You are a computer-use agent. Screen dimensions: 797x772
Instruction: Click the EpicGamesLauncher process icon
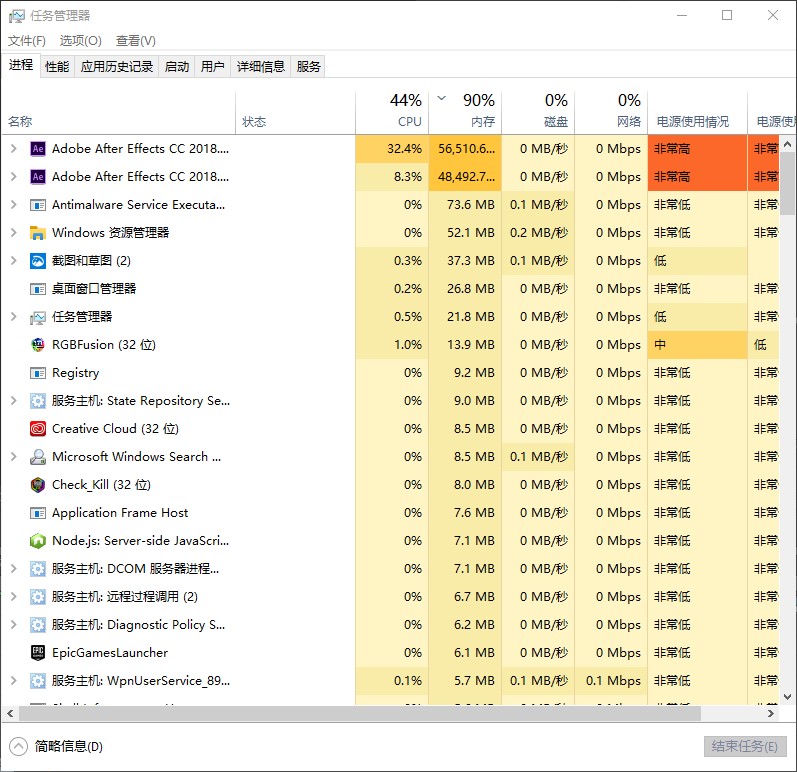point(38,653)
